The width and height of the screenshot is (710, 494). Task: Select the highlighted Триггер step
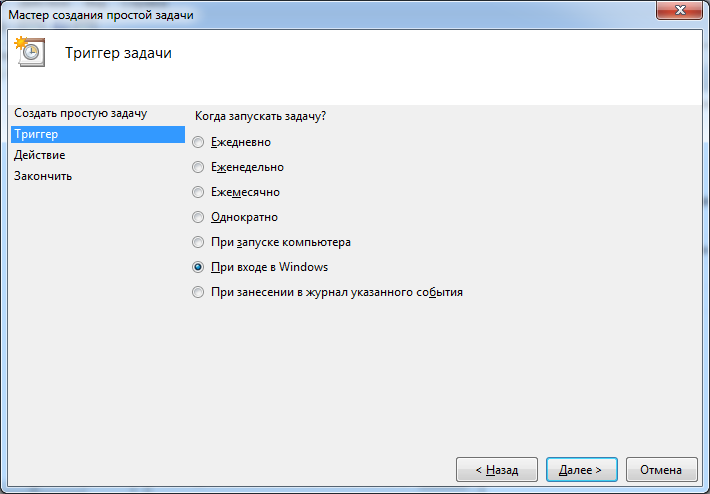tap(36, 134)
